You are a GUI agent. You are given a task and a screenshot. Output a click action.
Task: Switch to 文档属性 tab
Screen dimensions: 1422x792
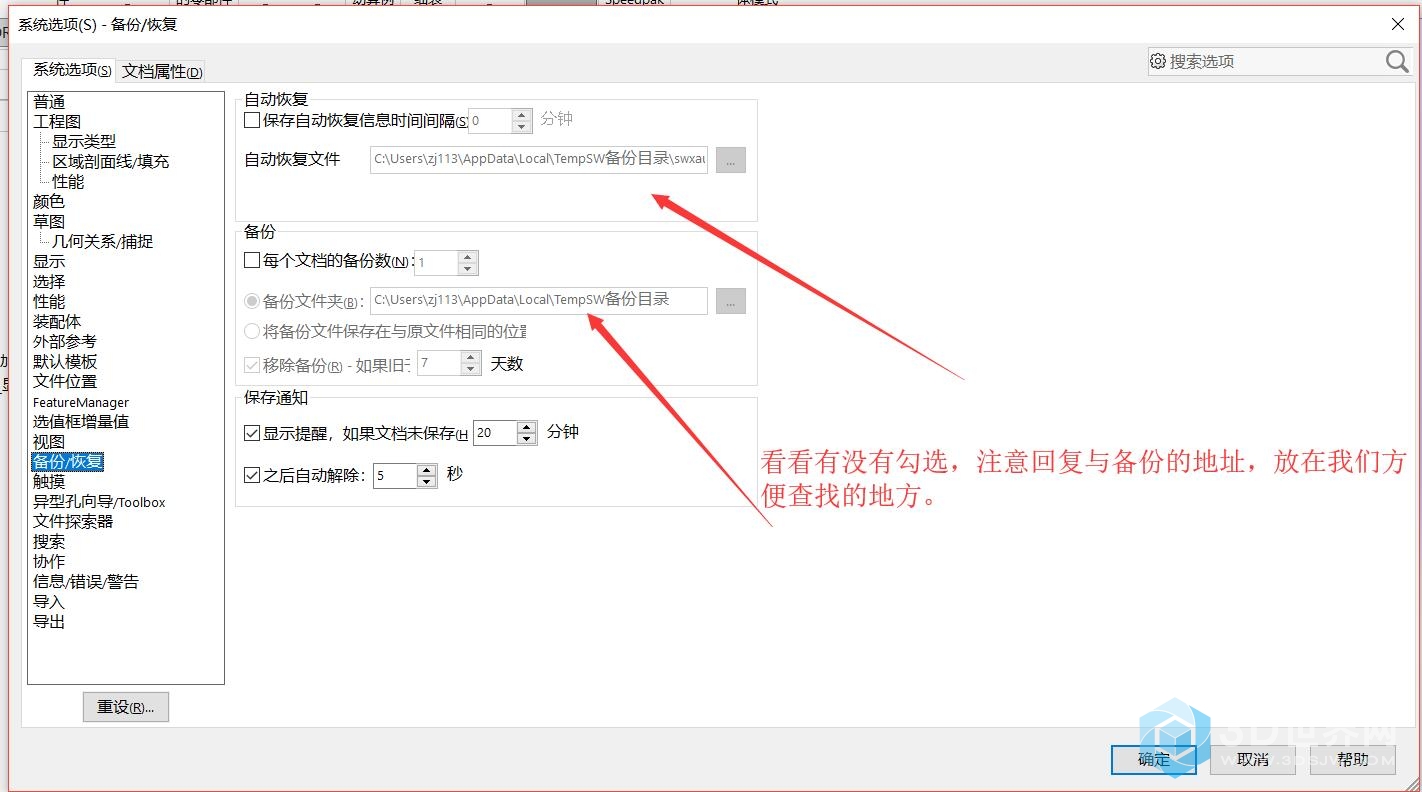(162, 71)
